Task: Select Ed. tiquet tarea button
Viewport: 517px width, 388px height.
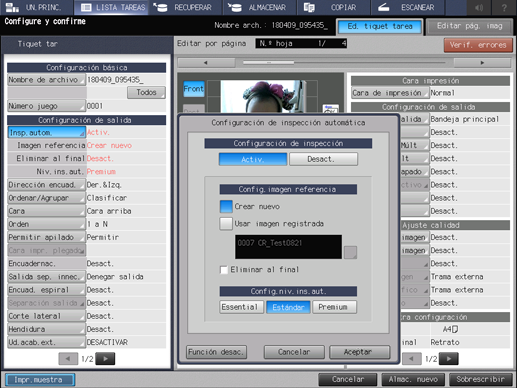Action: click(x=380, y=26)
